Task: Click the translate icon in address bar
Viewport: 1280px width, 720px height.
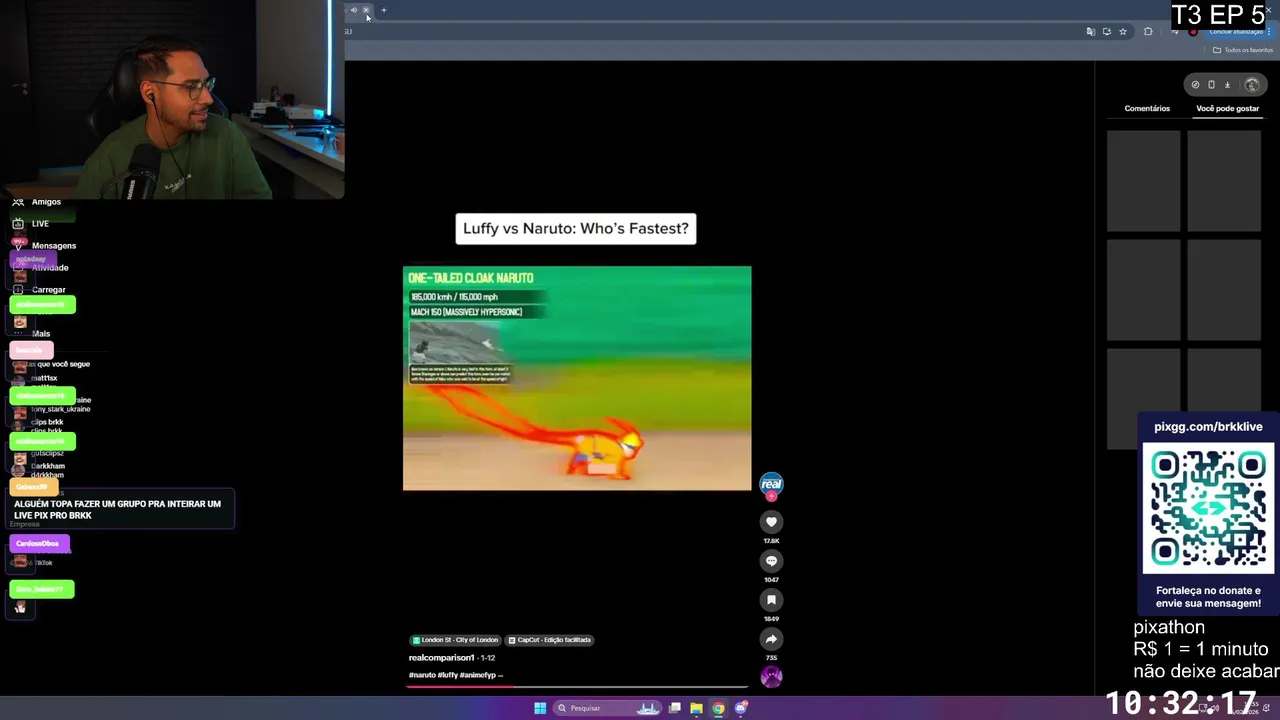Action: [x=1090, y=32]
